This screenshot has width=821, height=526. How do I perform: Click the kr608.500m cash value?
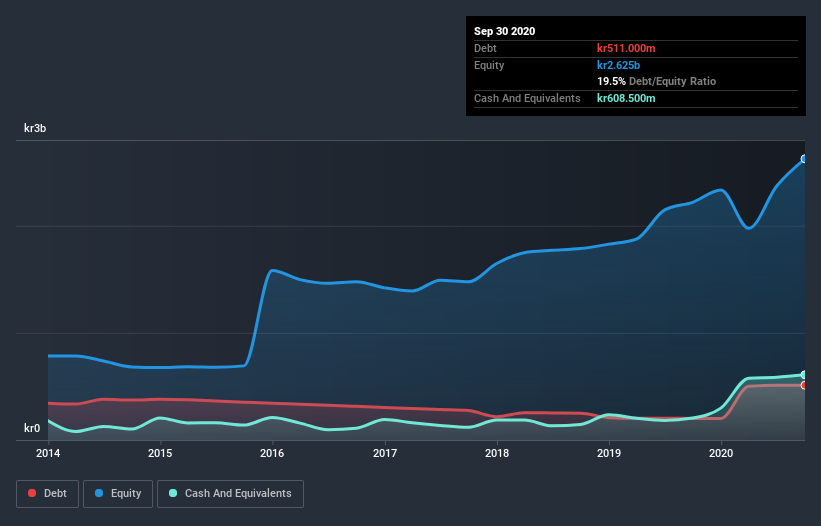point(626,98)
